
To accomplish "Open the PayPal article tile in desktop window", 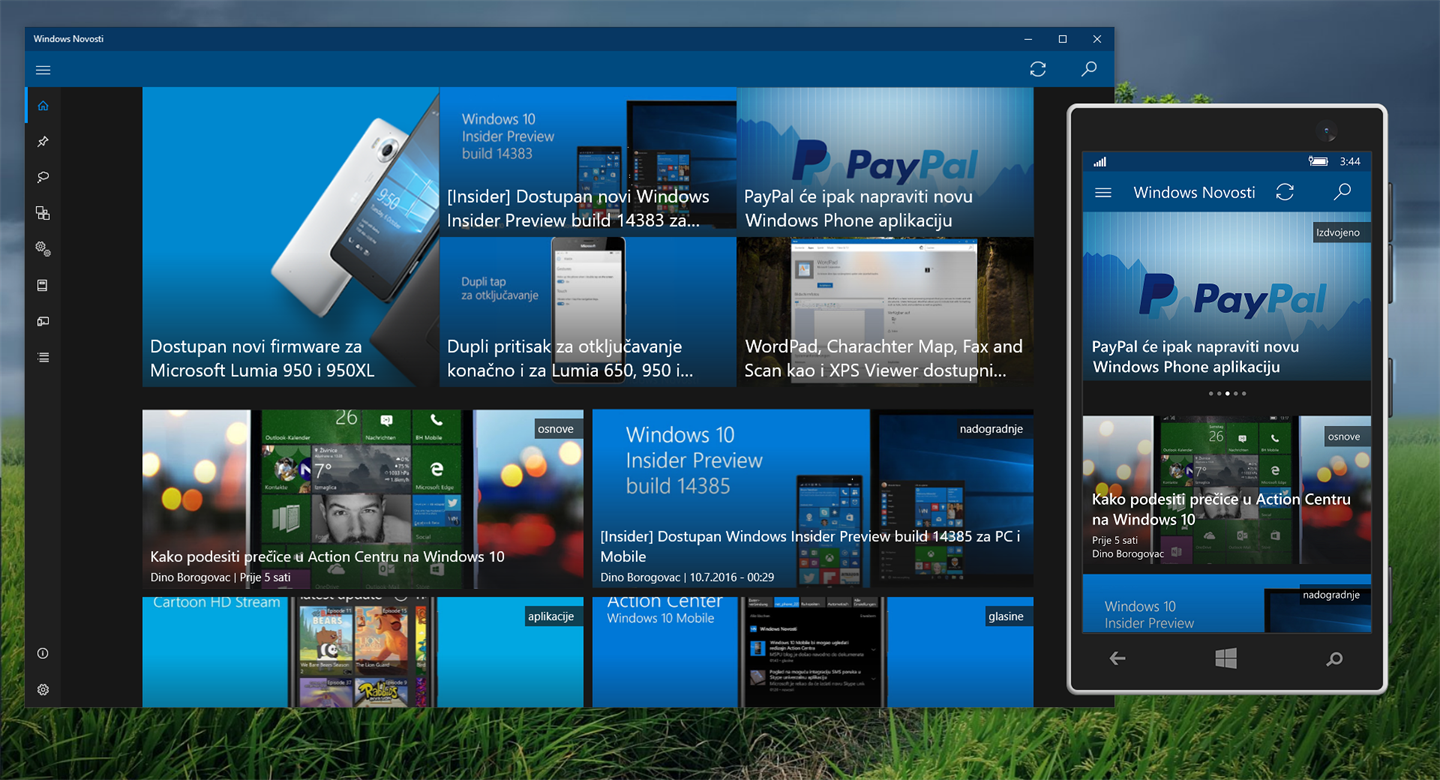I will coord(885,161).
